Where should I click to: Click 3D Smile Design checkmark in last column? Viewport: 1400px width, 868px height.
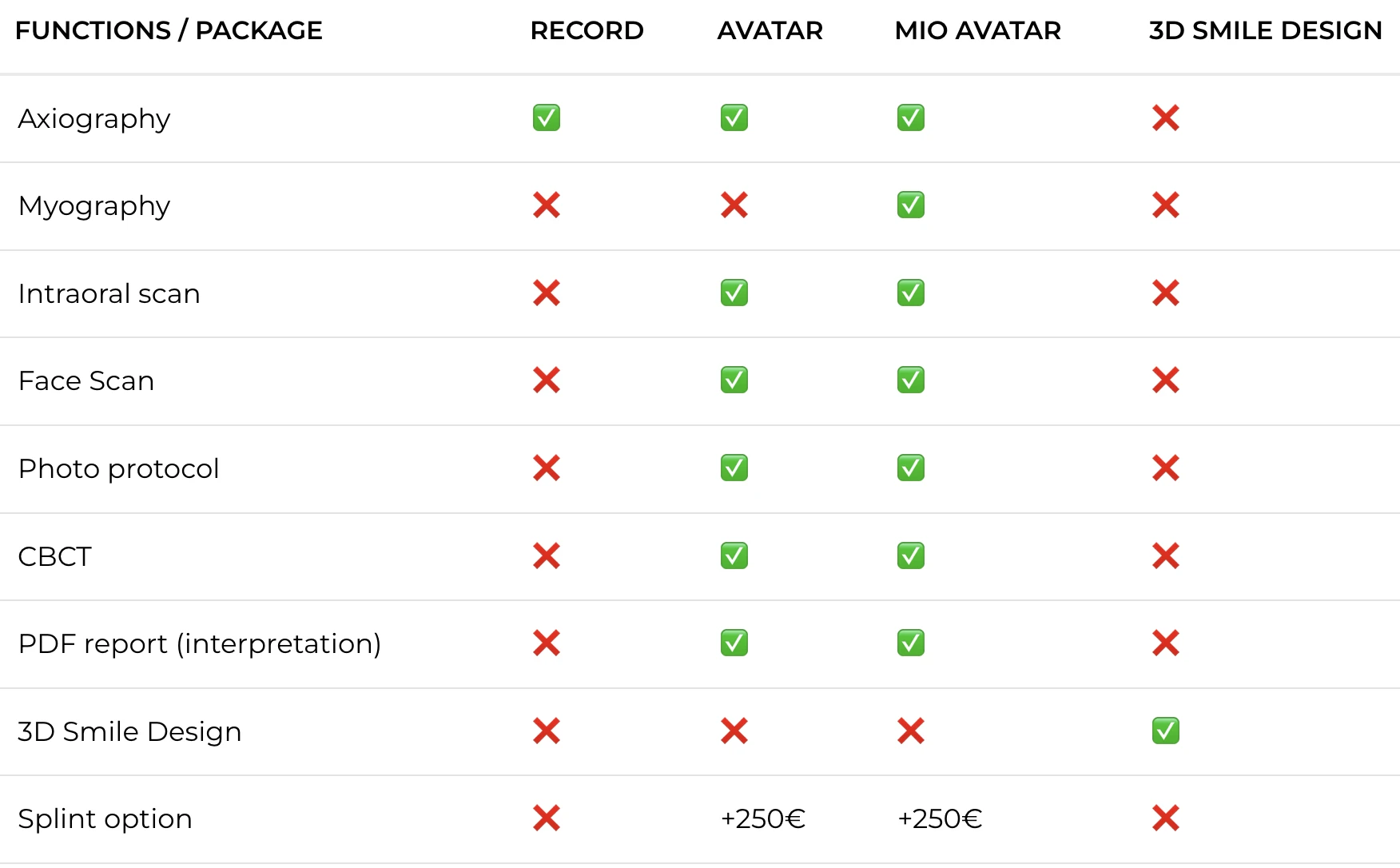point(1166,731)
